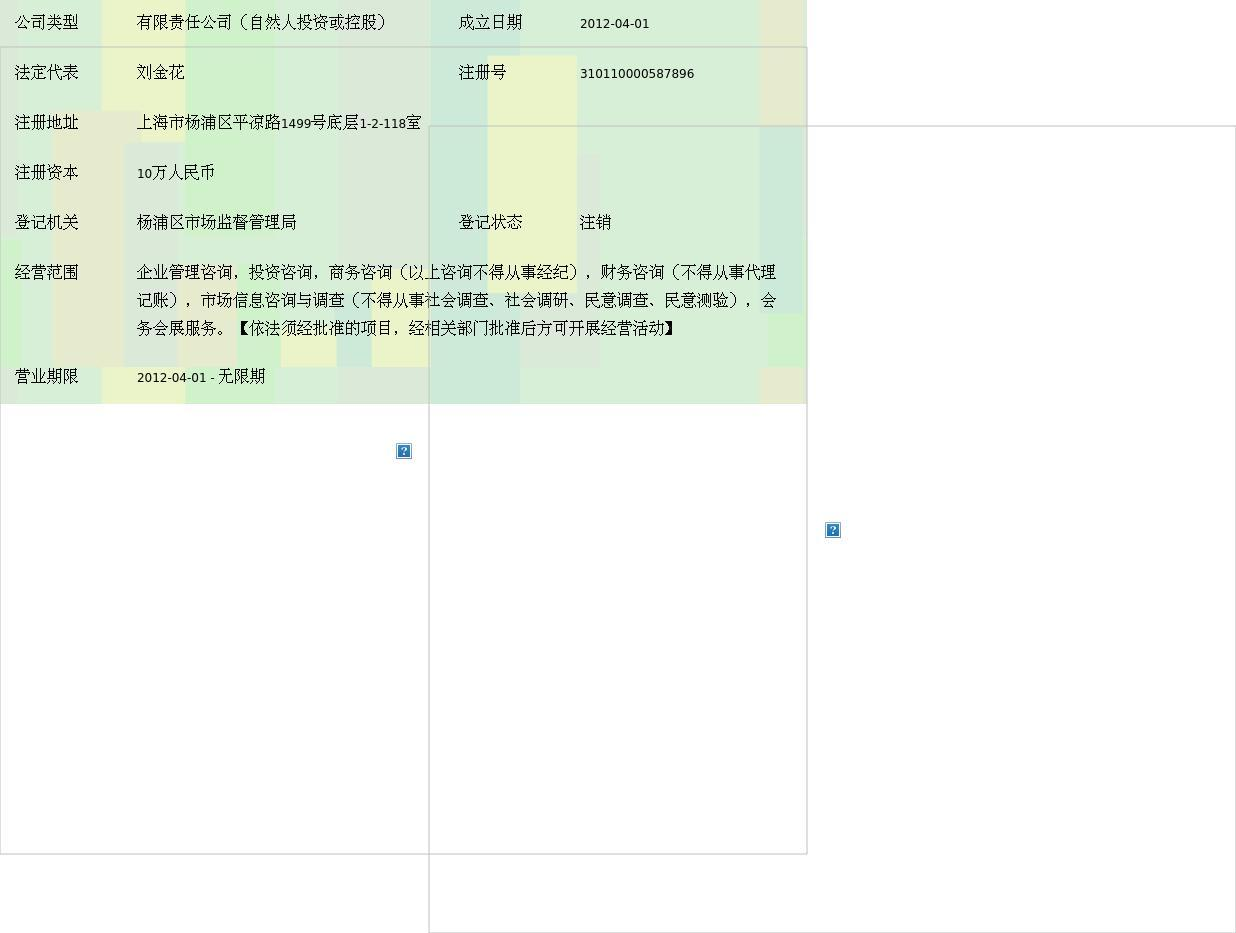Click the business term 2012-04-01 - 无限期
This screenshot has width=1236, height=933.
click(x=200, y=376)
